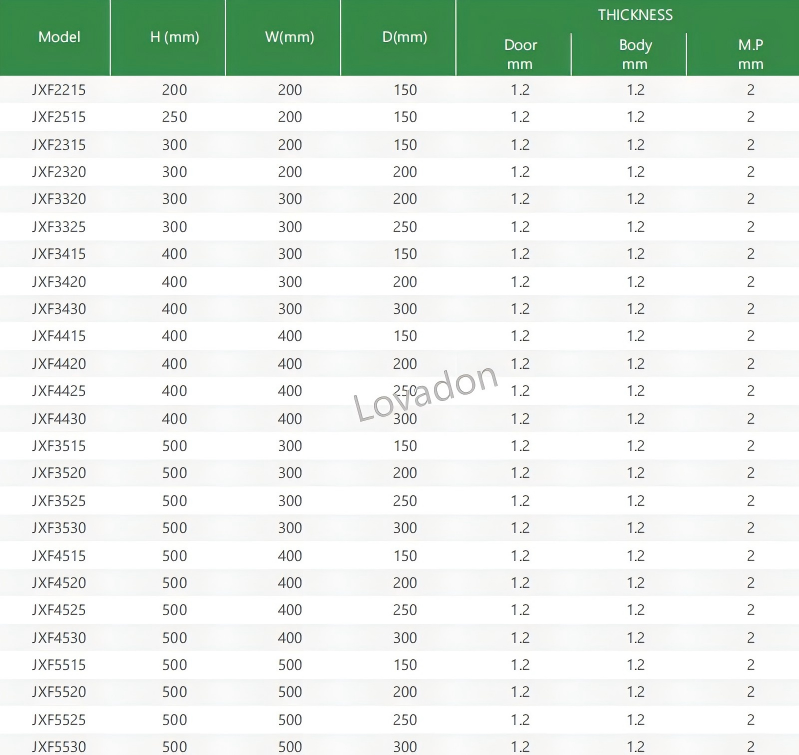
Task: Select model JXF3430 cell
Action: coord(59,309)
